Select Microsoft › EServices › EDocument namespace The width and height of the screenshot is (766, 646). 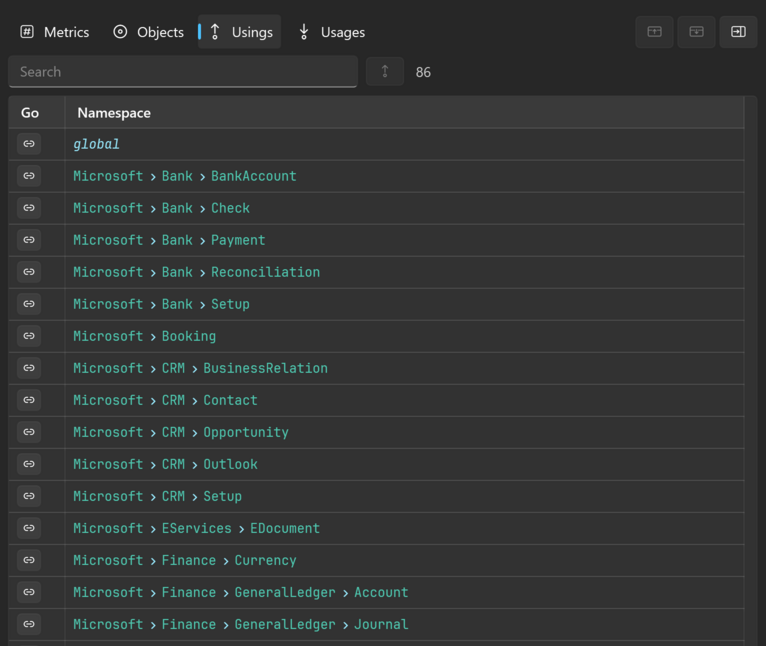click(196, 528)
